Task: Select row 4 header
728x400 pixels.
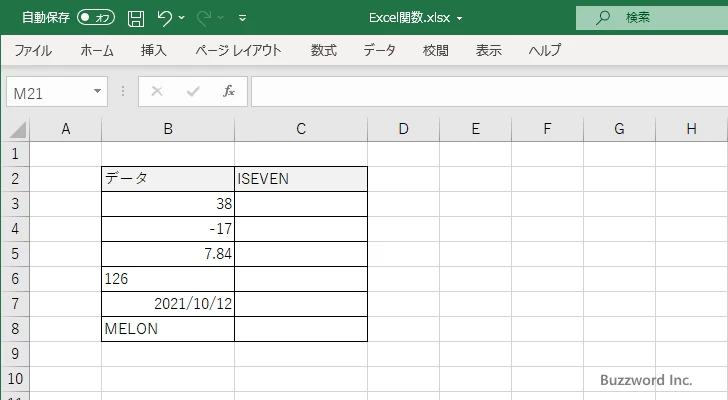Action: pos(15,229)
